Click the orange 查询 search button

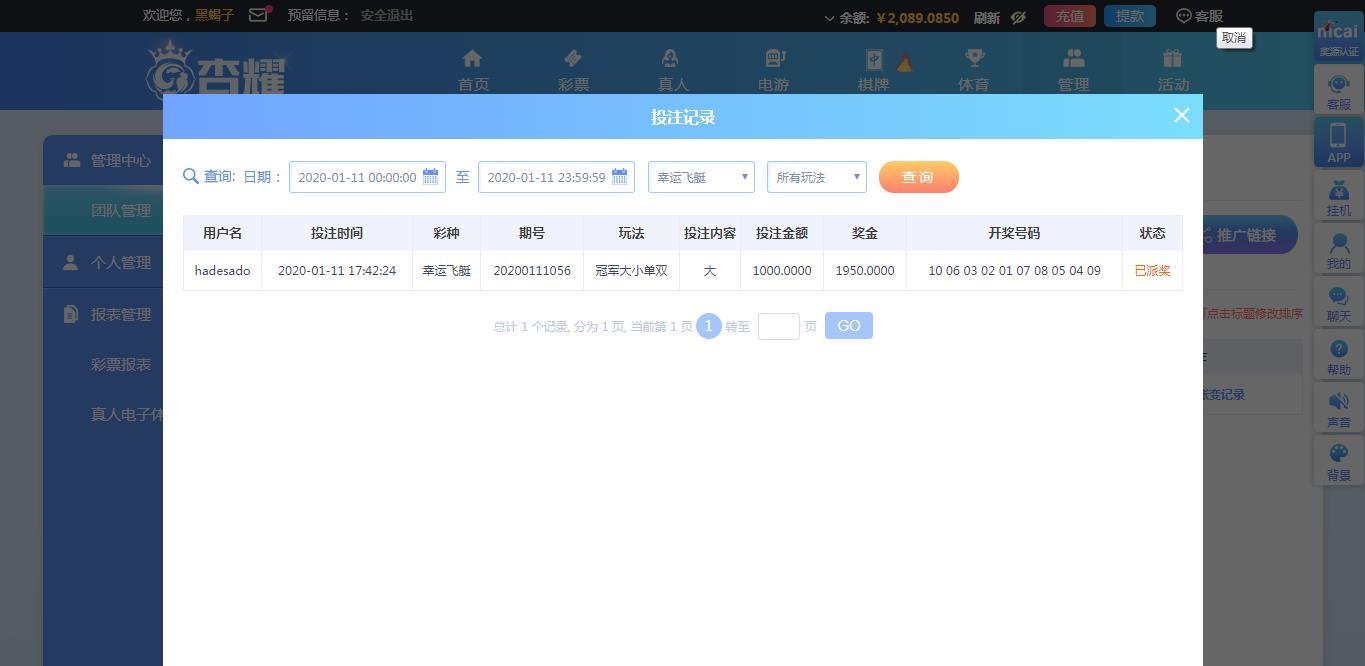(x=918, y=177)
